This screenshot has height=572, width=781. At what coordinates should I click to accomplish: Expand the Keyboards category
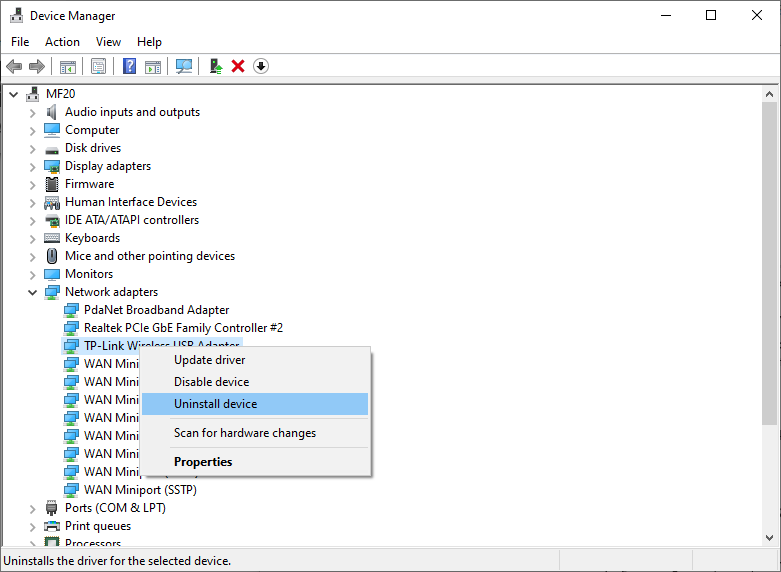pyautogui.click(x=32, y=239)
